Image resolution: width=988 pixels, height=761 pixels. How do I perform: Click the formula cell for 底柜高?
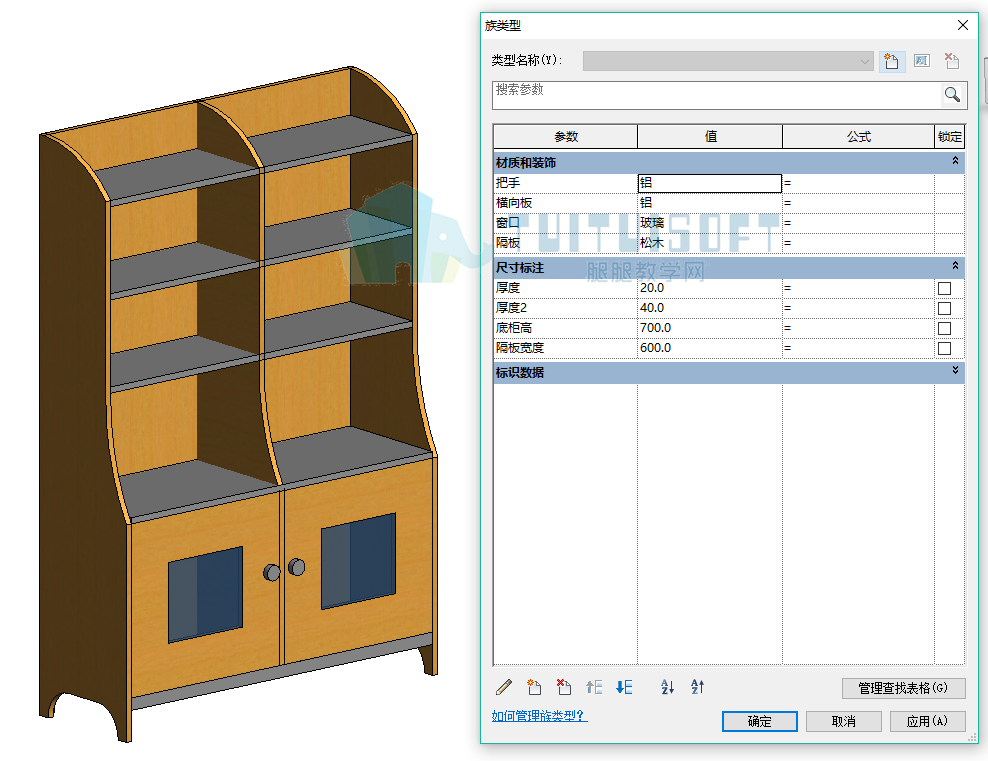[x=858, y=328]
